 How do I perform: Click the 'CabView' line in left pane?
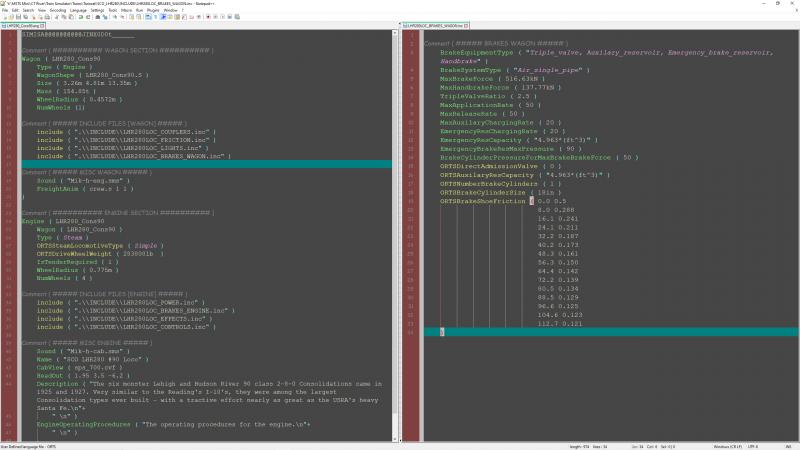(79, 367)
